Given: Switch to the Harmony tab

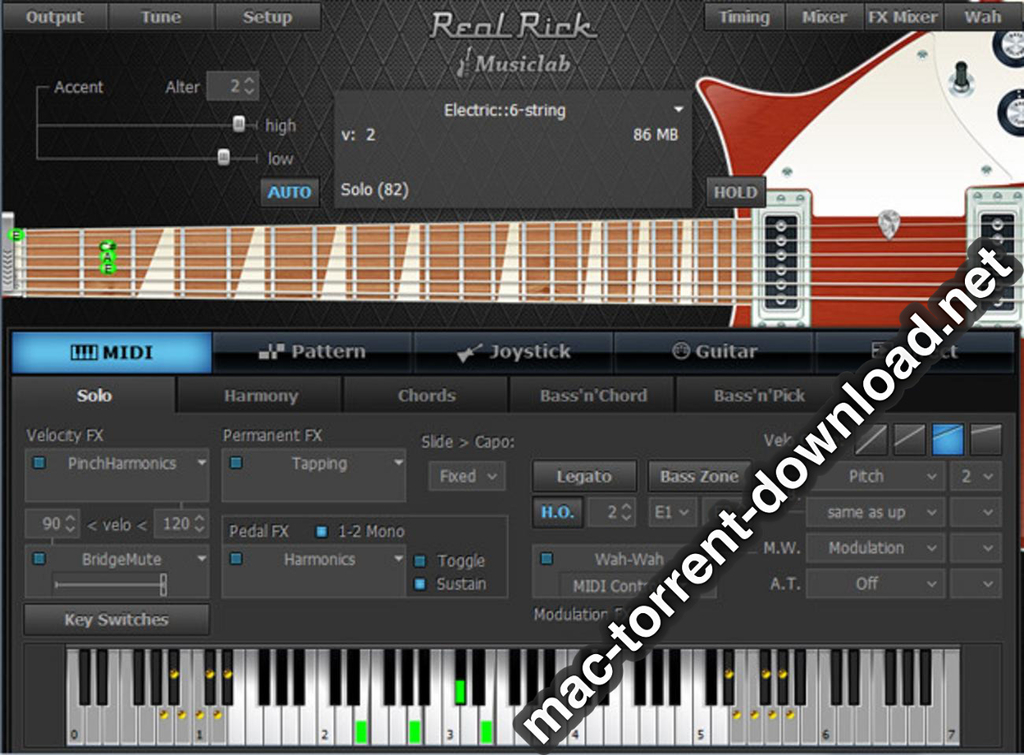Looking at the screenshot, I should tap(260, 395).
